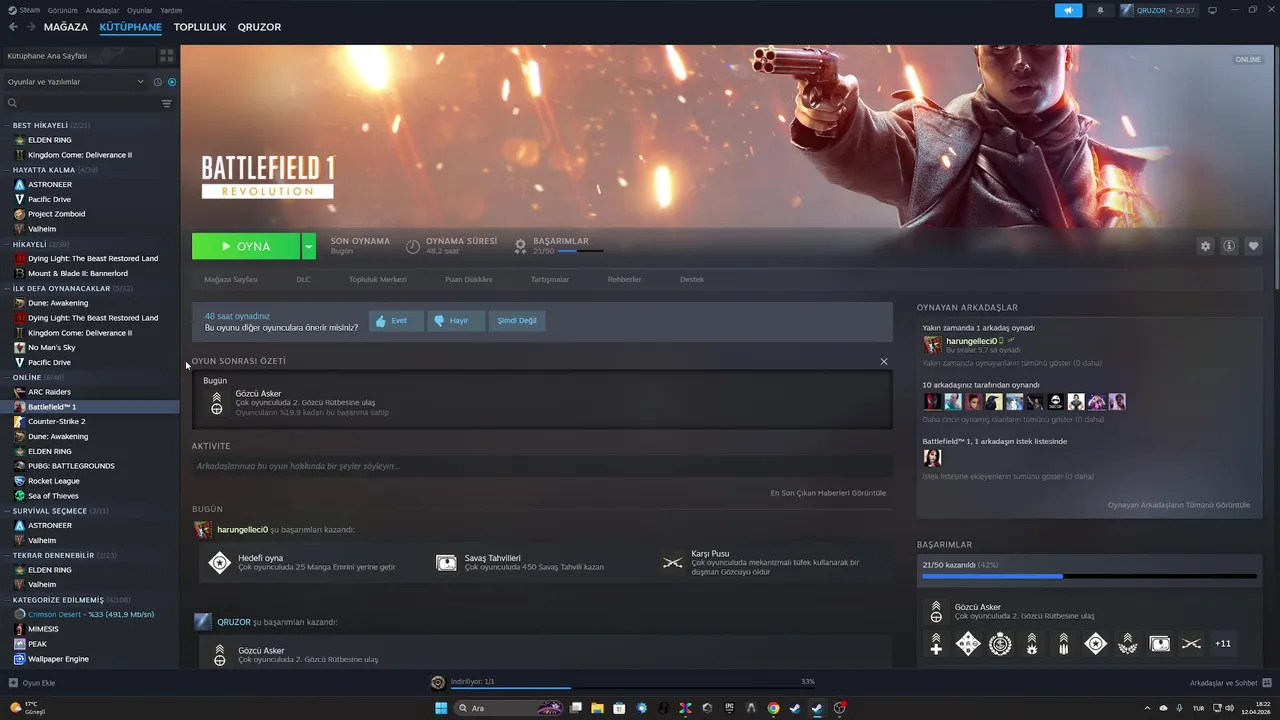This screenshot has height=720, width=1280.
Task: Open the DLC tab
Action: click(x=303, y=279)
